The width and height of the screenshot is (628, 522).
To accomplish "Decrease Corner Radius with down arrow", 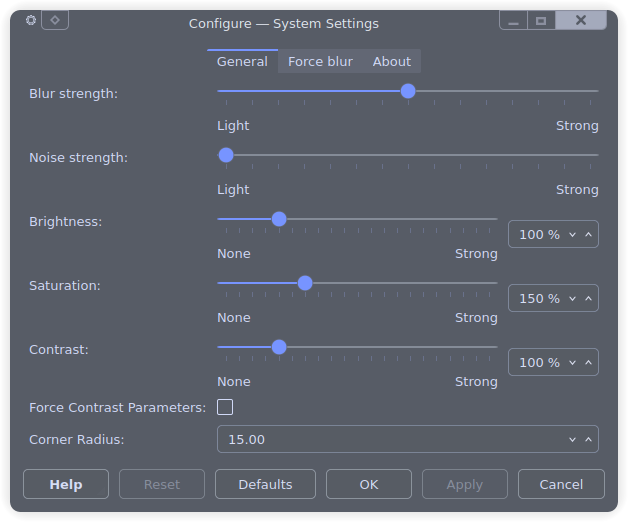I will (x=572, y=439).
